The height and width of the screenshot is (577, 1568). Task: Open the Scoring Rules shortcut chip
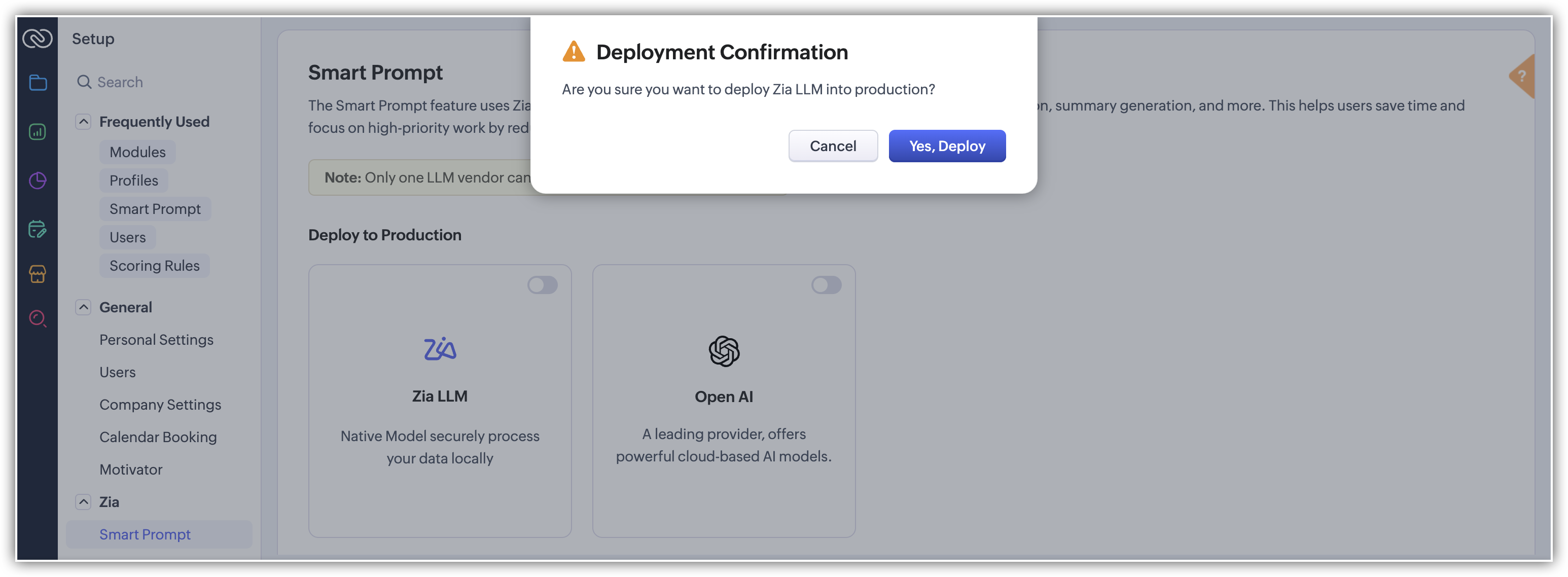[155, 266]
